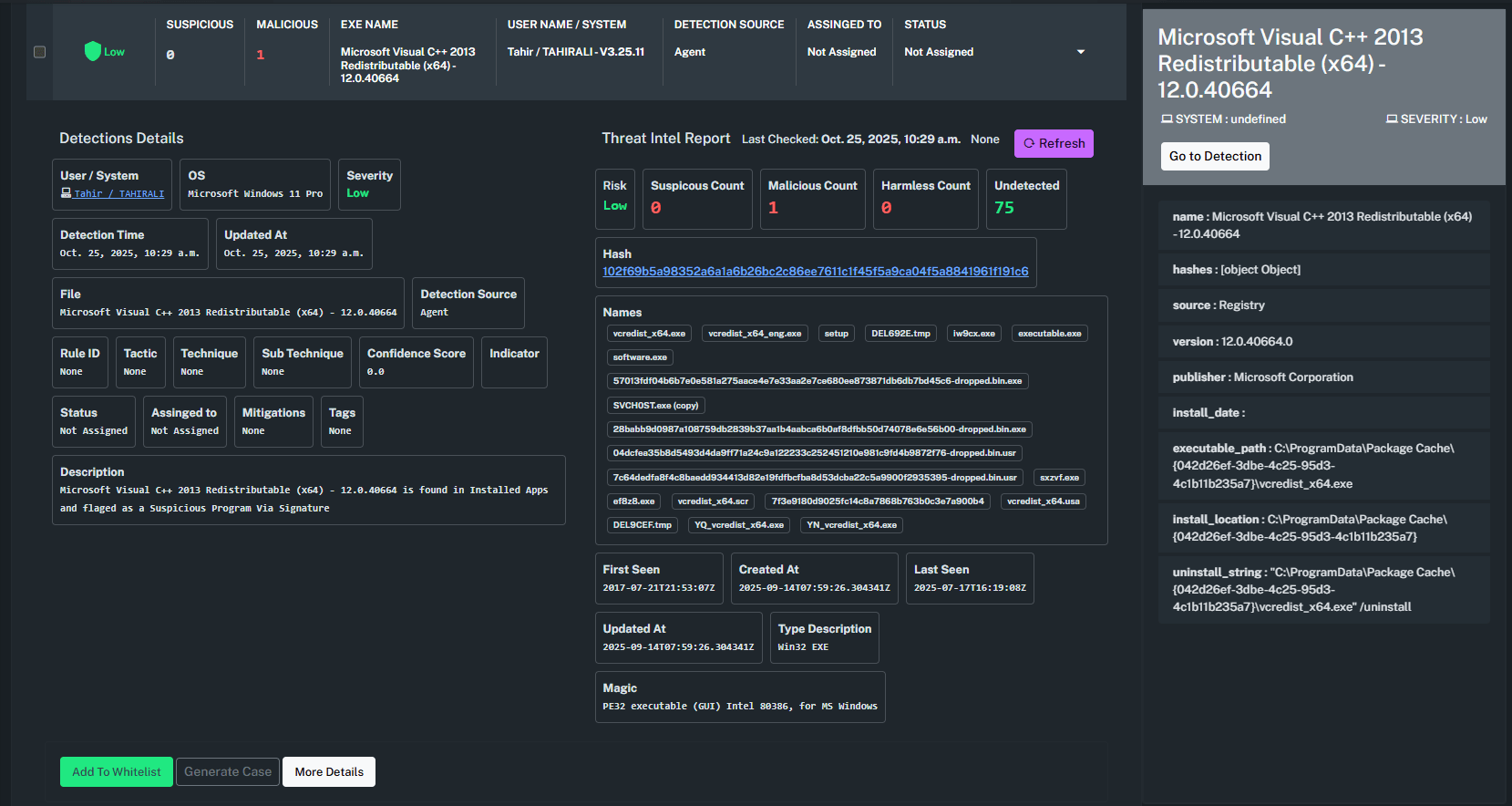
Task: Click the executable_path row in side panel
Action: pyautogui.click(x=1324, y=466)
